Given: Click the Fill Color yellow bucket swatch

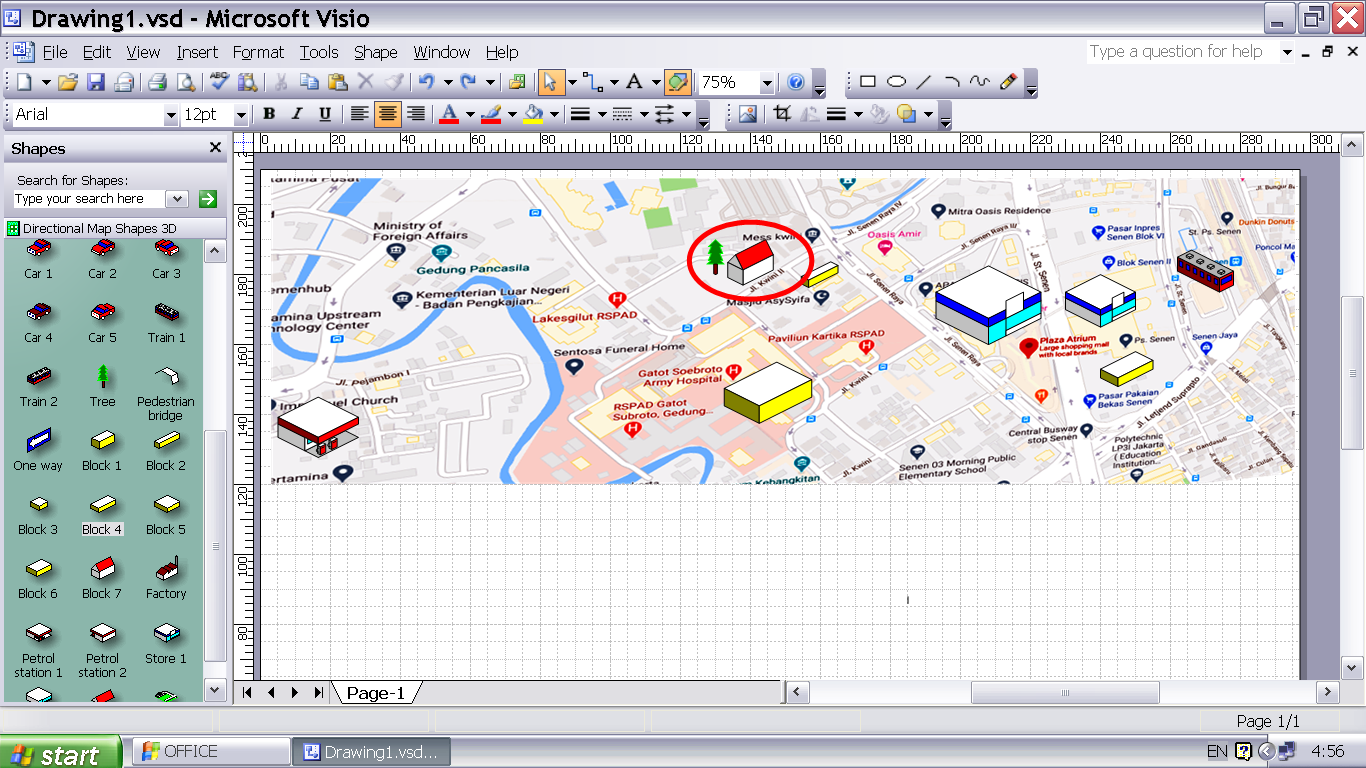Looking at the screenshot, I should coord(533,114).
